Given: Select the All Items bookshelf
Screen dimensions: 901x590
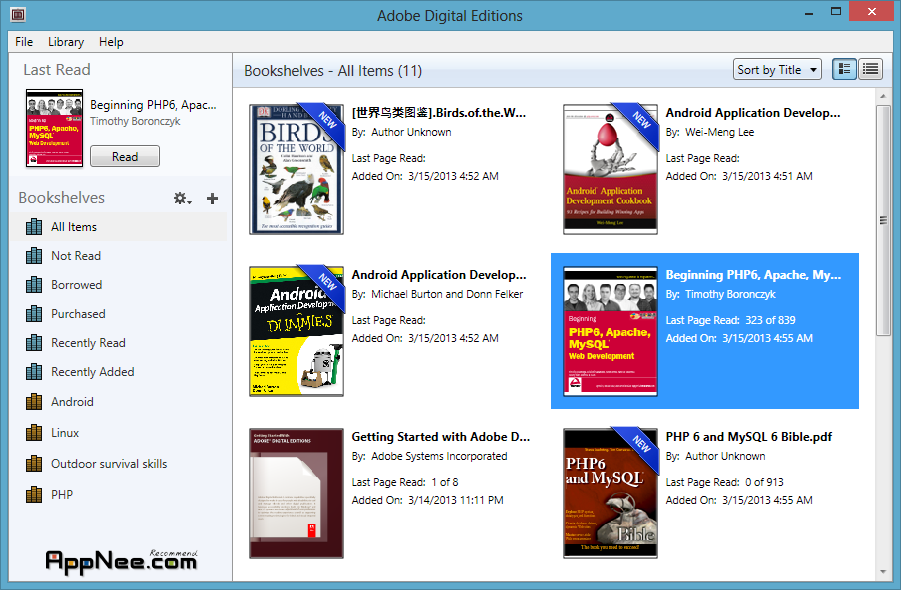Looking at the screenshot, I should pos(118,227).
